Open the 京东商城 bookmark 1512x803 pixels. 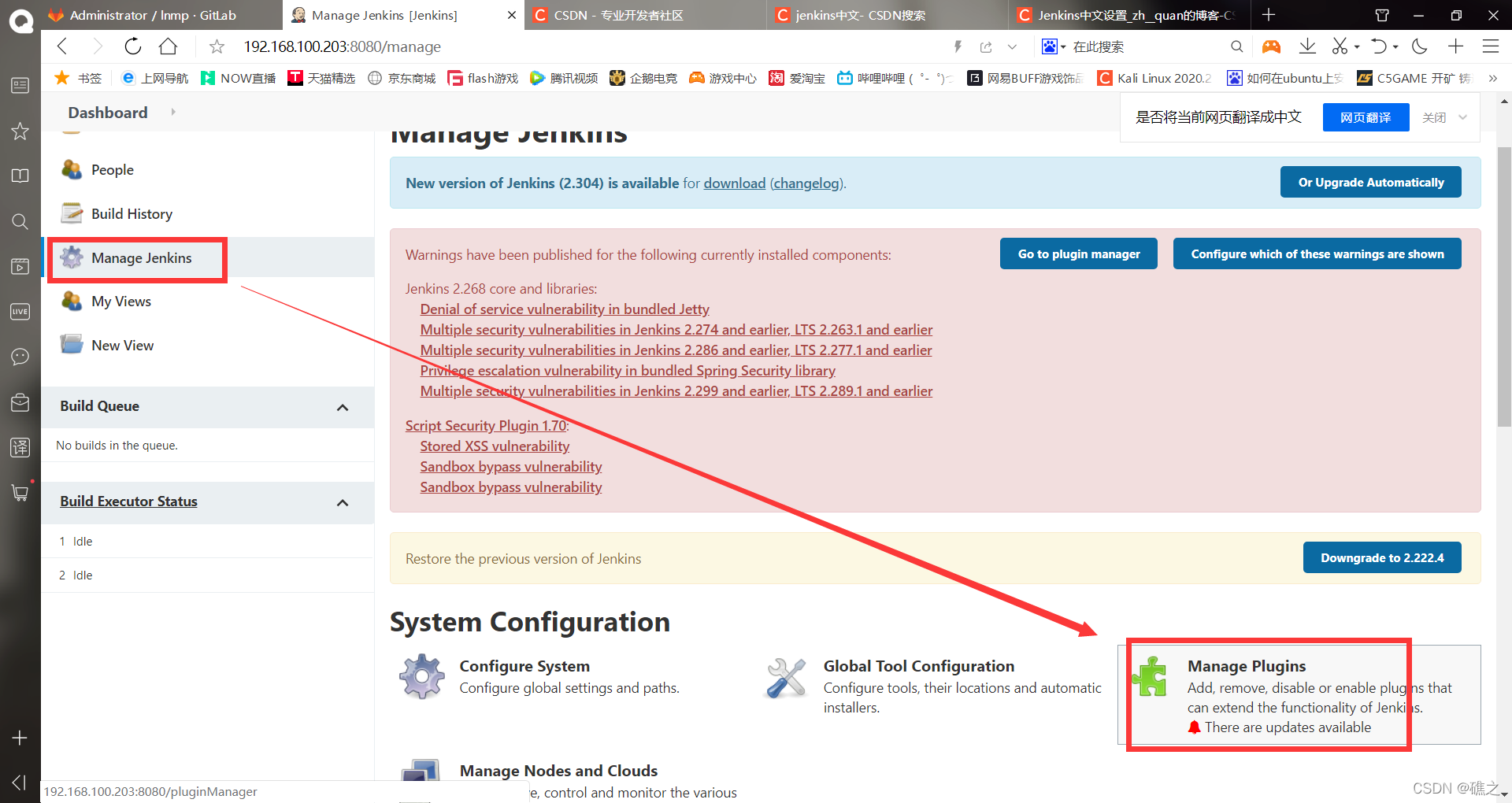[x=402, y=78]
